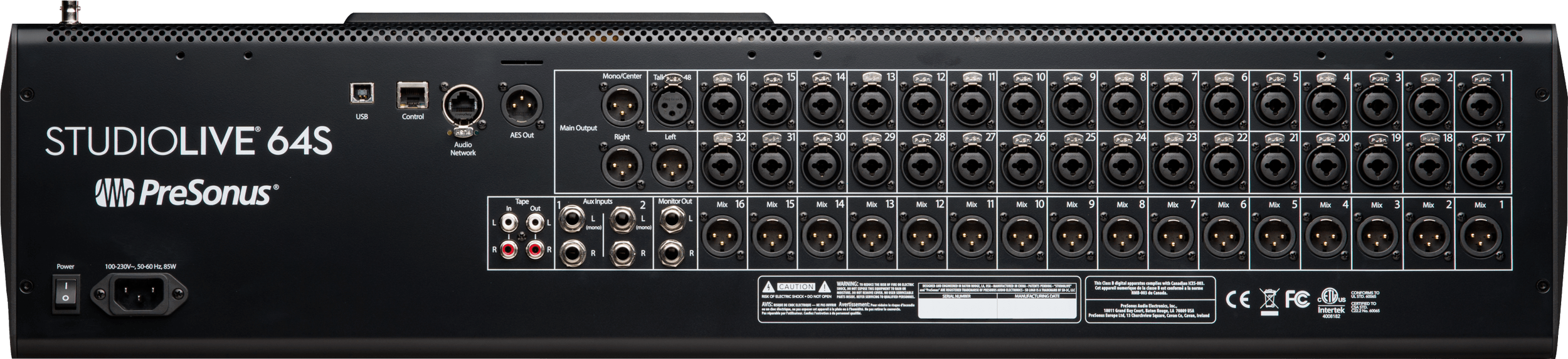Click the CE compliance mark

[1238, 300]
